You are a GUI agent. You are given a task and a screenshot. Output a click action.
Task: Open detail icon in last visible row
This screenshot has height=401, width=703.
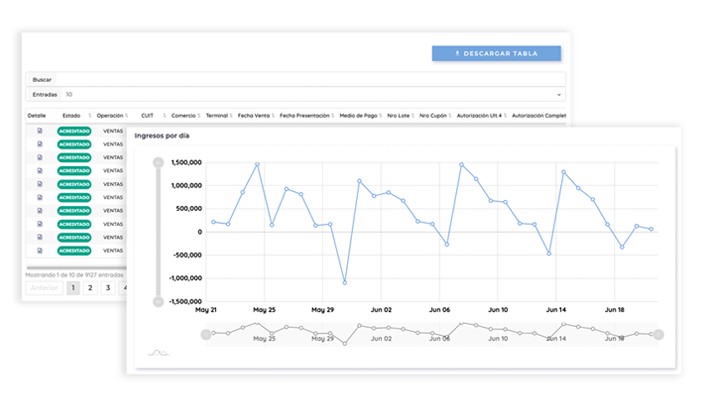tap(40, 250)
